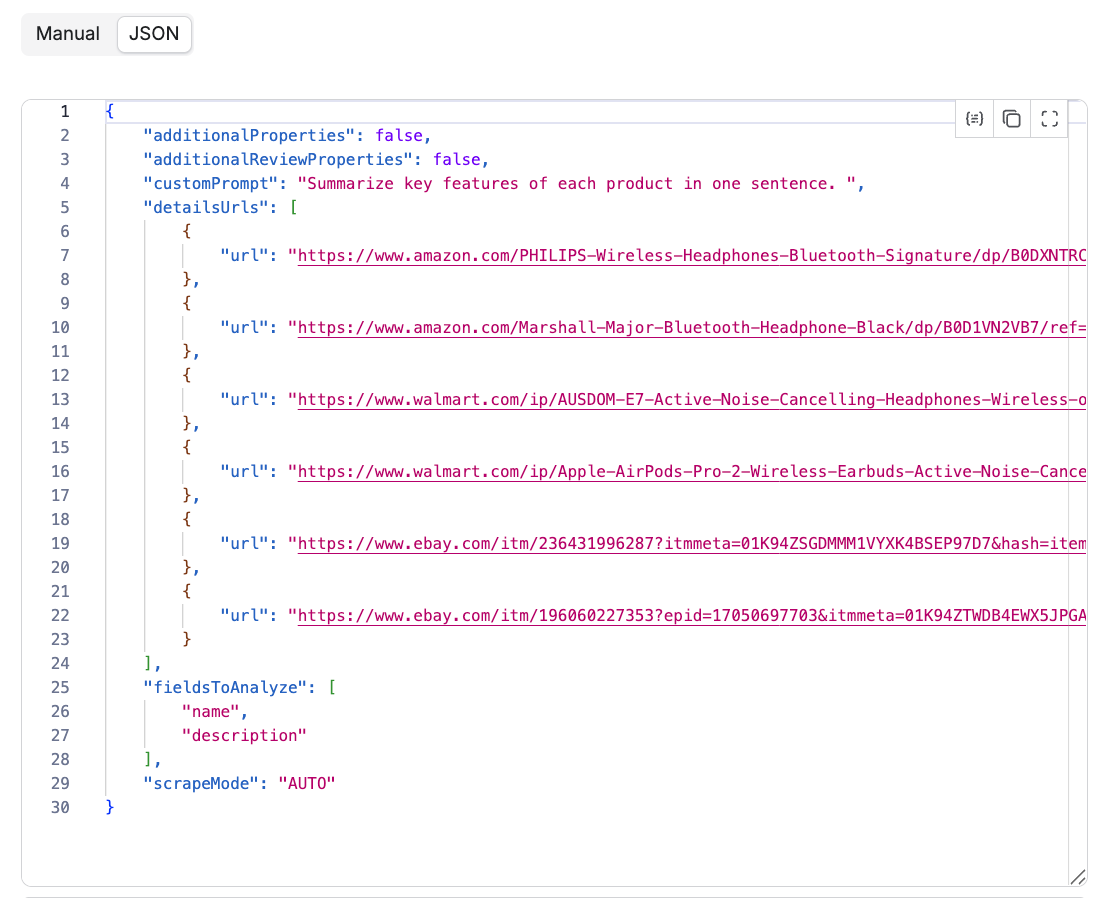Format the JSON code using the format icon
This screenshot has width=1116, height=898.
[x=974, y=118]
